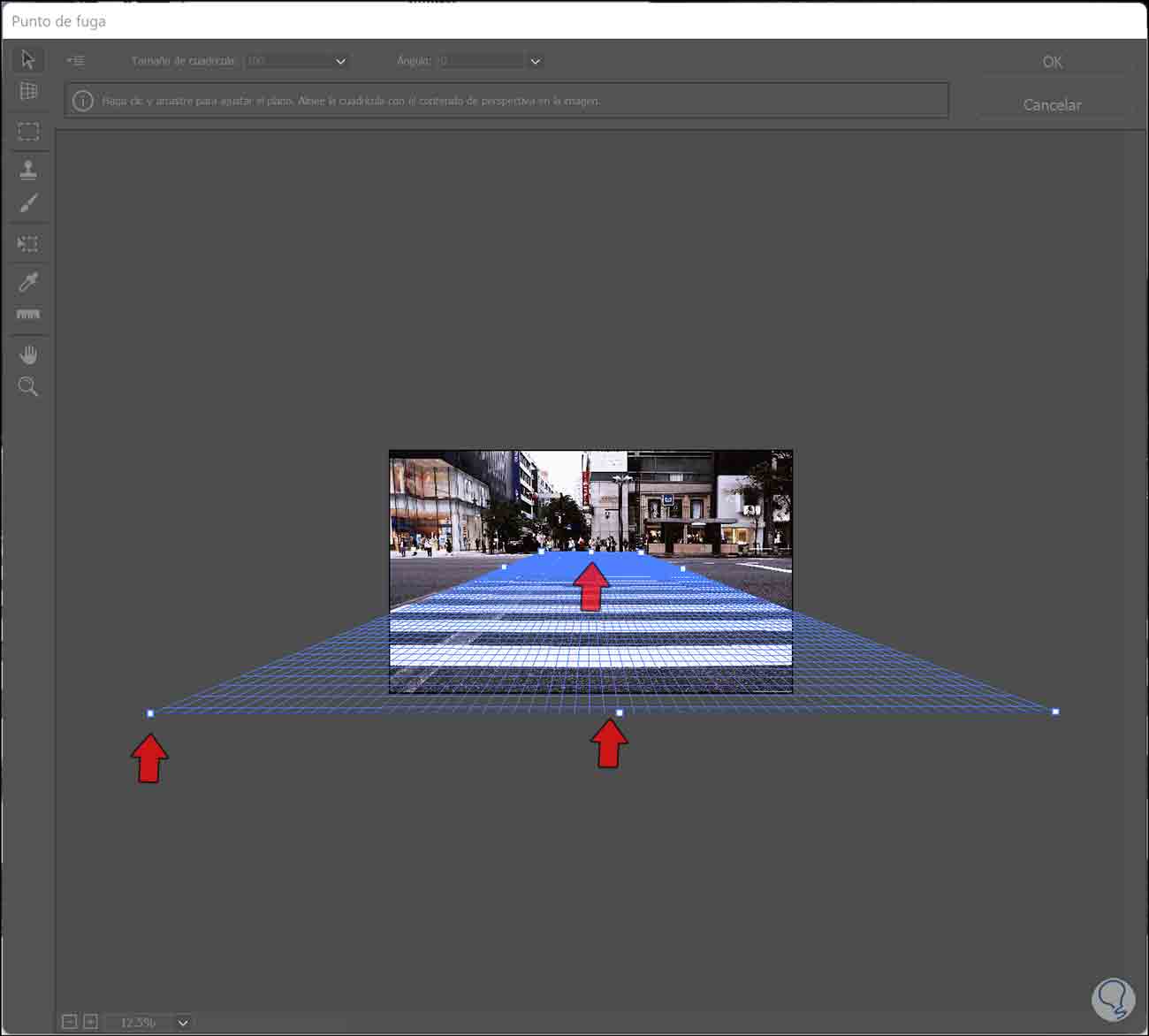
Task: Click the "Ángulo" label
Action: click(414, 61)
